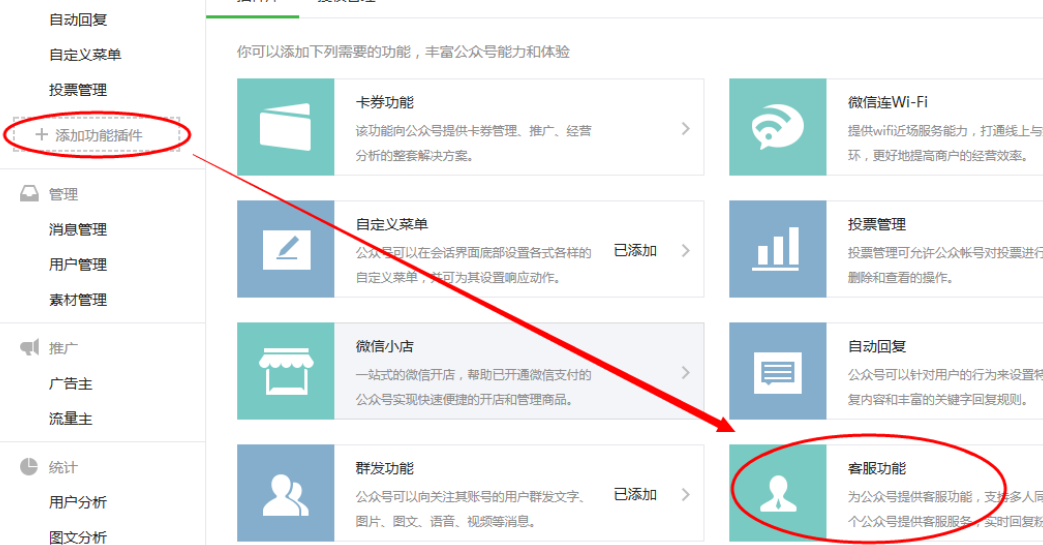The width and height of the screenshot is (1043, 545).
Task: Expand the 群发功能 card arrow chevron
Action: [686, 494]
